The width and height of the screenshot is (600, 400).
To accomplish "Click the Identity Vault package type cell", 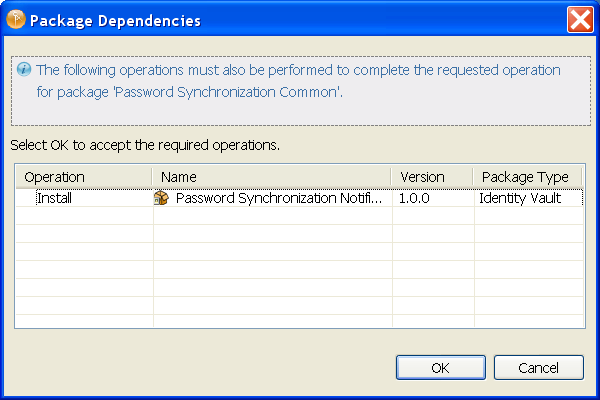I will click(520, 198).
